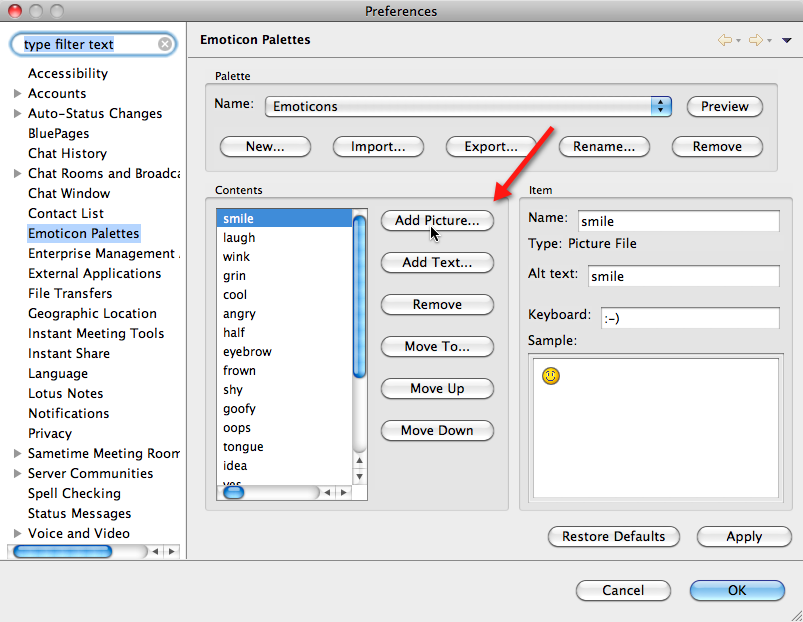Click the Import... button
Image resolution: width=803 pixels, height=622 pixels.
click(378, 146)
